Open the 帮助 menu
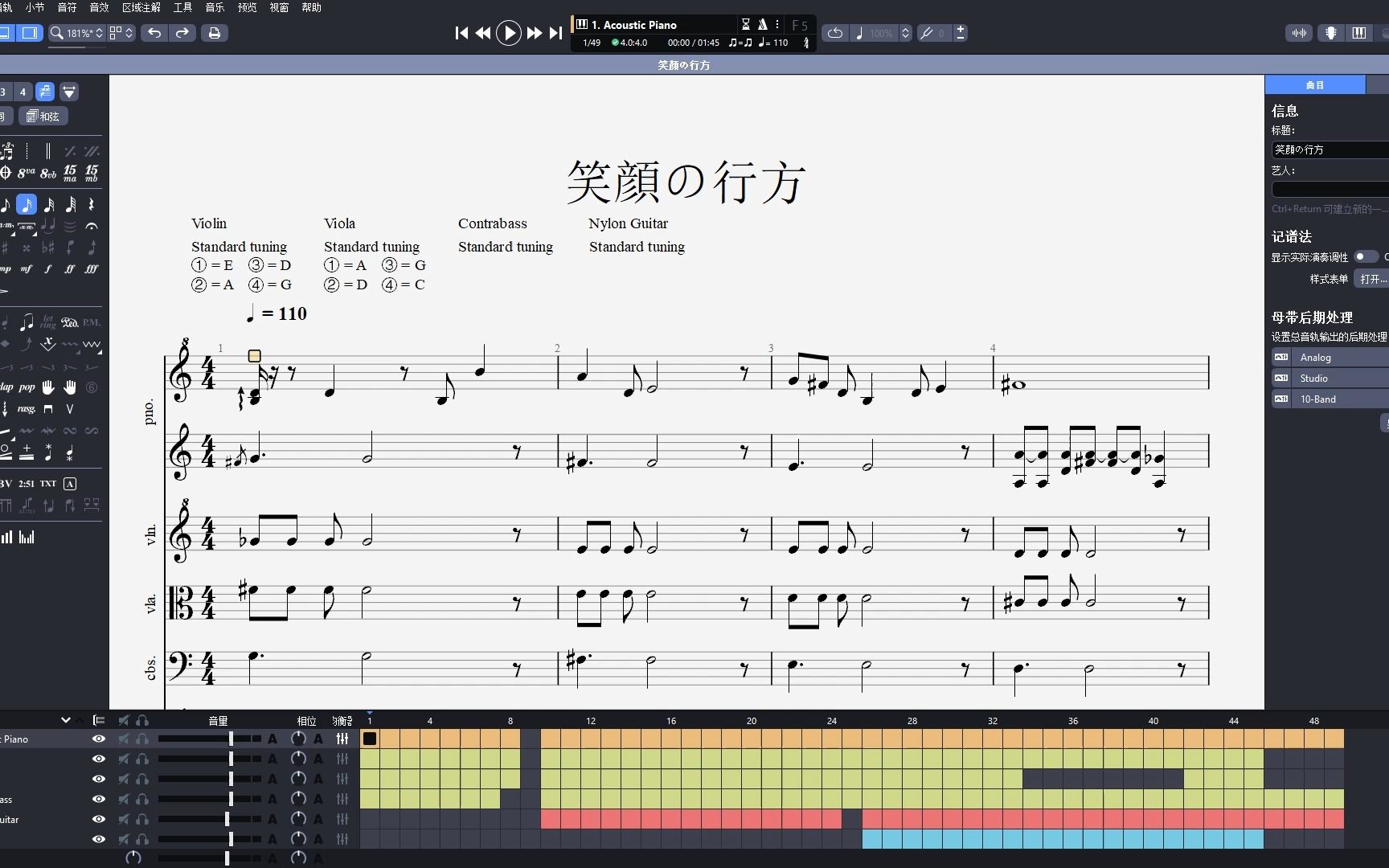 [311, 7]
